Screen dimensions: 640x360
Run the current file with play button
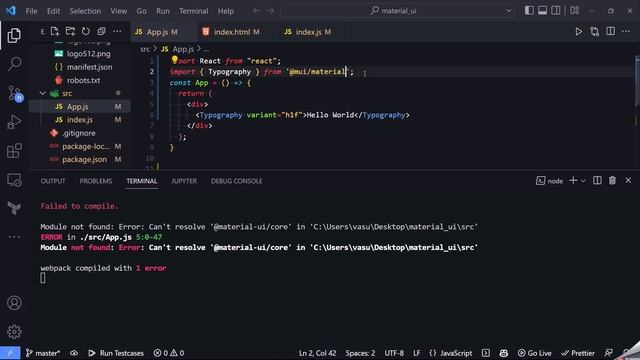click(579, 31)
